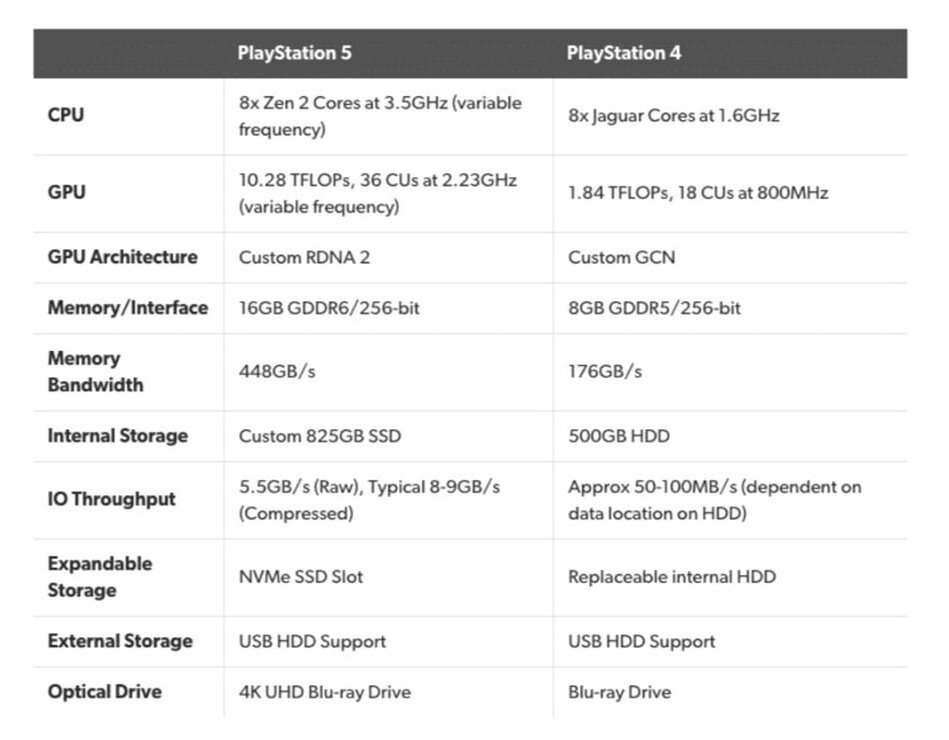Select the Memory/Interface row label
The image size is (949, 740).
[x=127, y=308]
